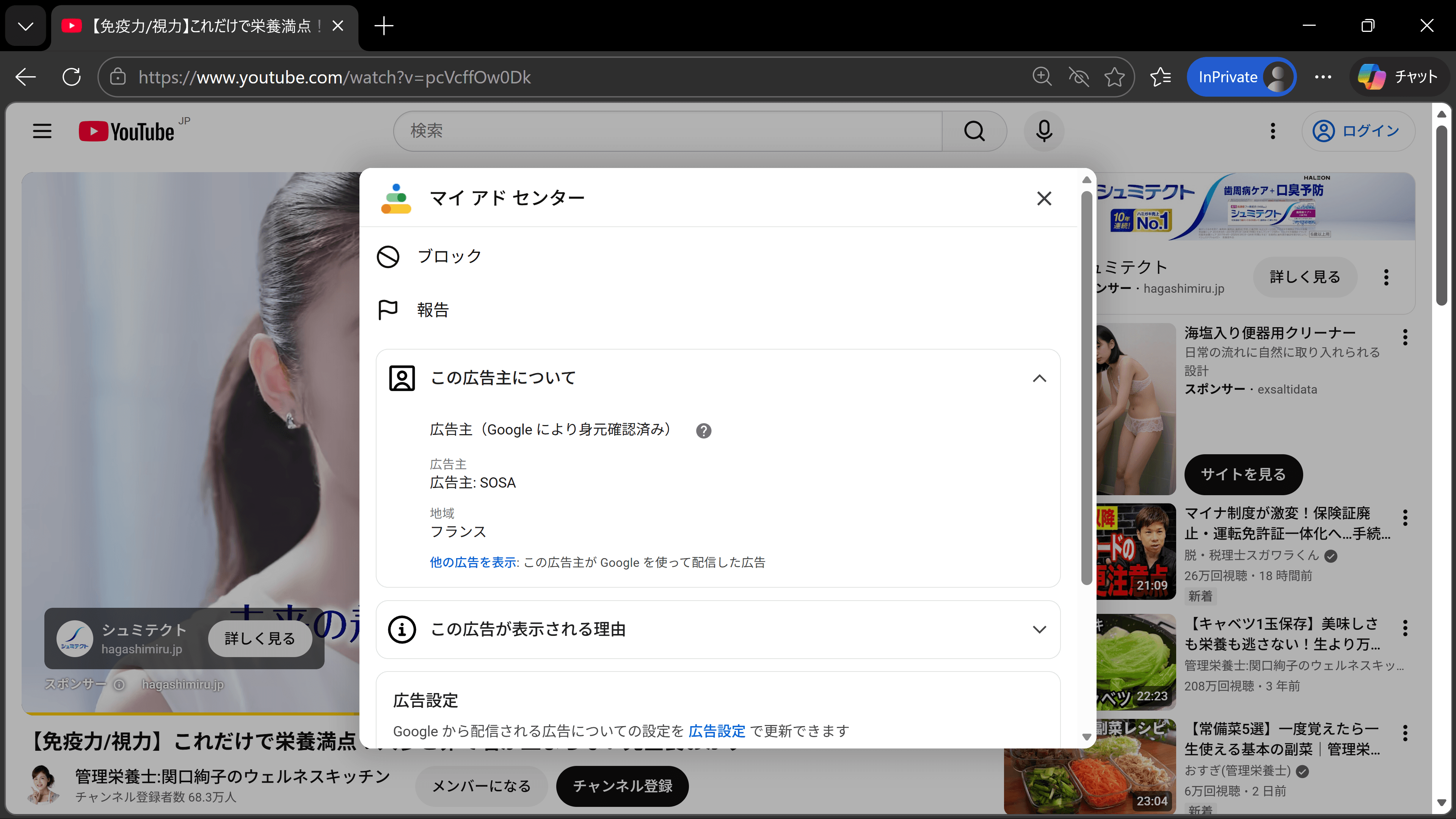Open a new browser tab
The image size is (1456, 819).
384,26
